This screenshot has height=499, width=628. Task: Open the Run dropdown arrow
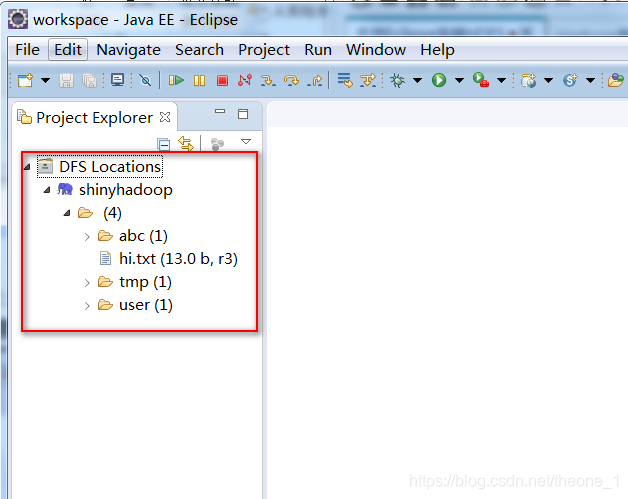pyautogui.click(x=459, y=80)
